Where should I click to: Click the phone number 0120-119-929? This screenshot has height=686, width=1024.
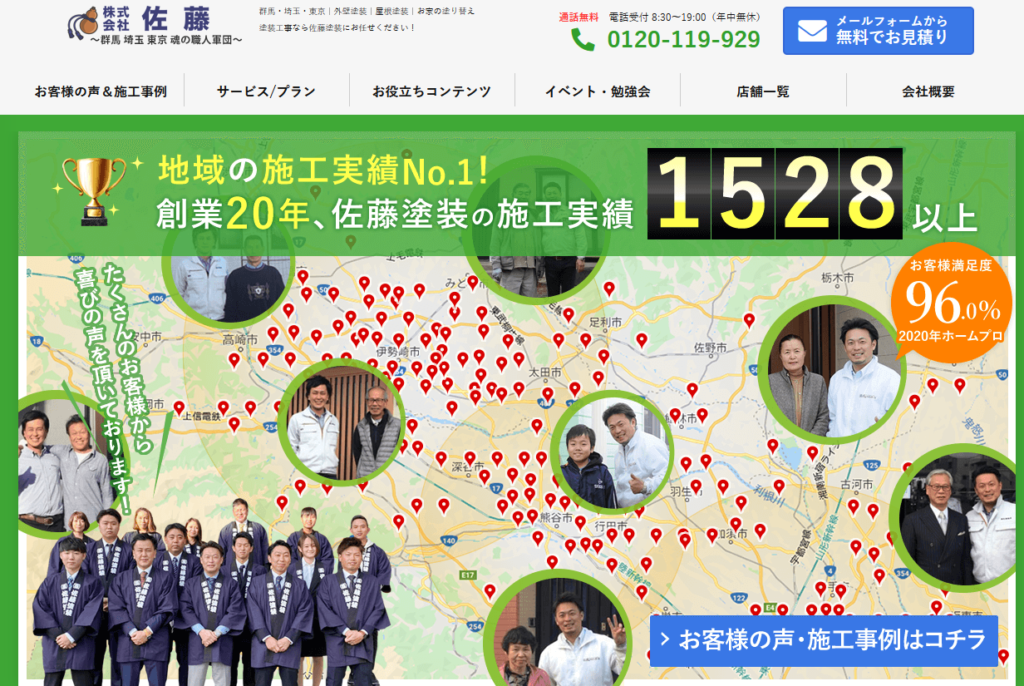pyautogui.click(x=683, y=39)
